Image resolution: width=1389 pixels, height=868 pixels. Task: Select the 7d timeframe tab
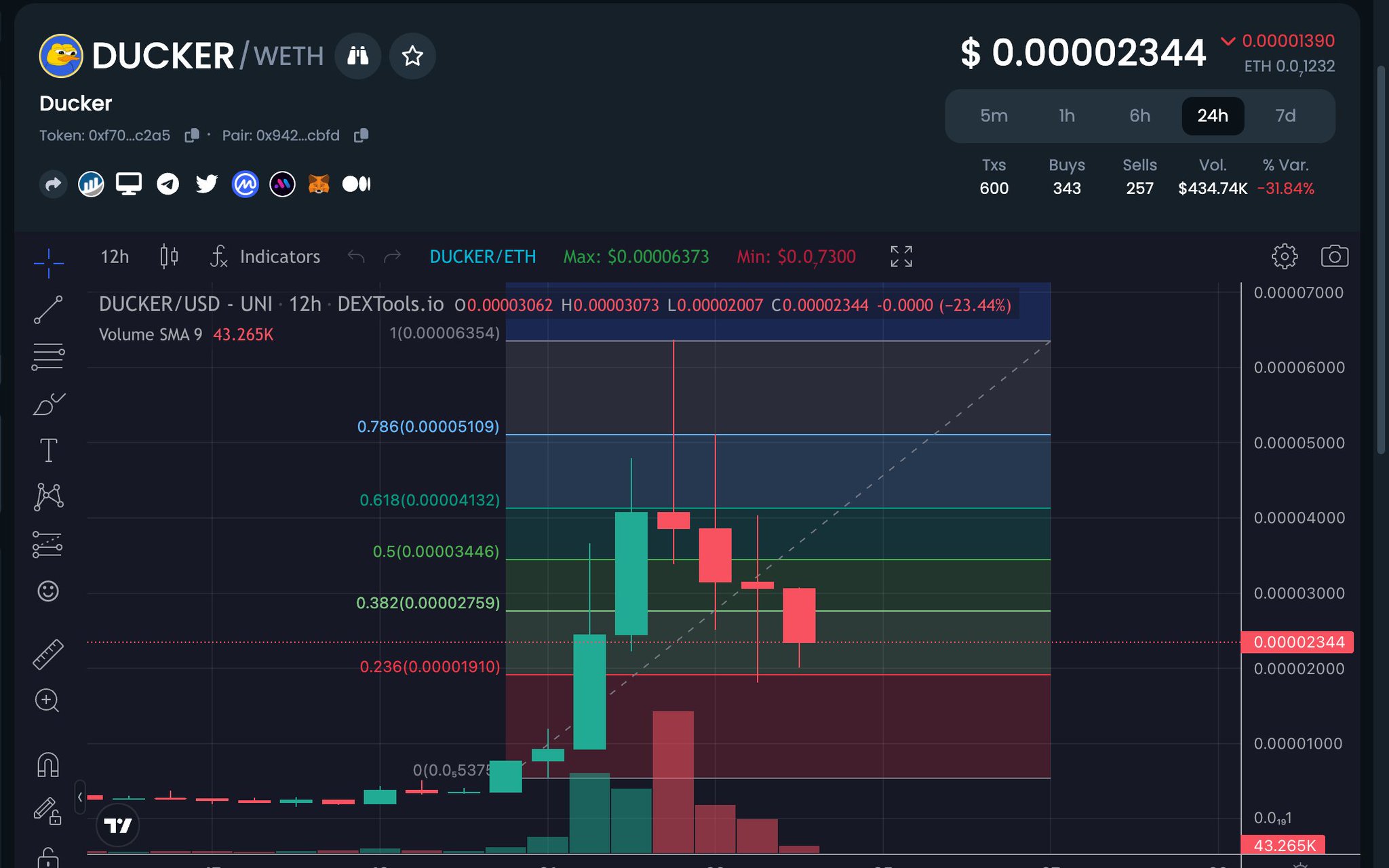[x=1285, y=116]
